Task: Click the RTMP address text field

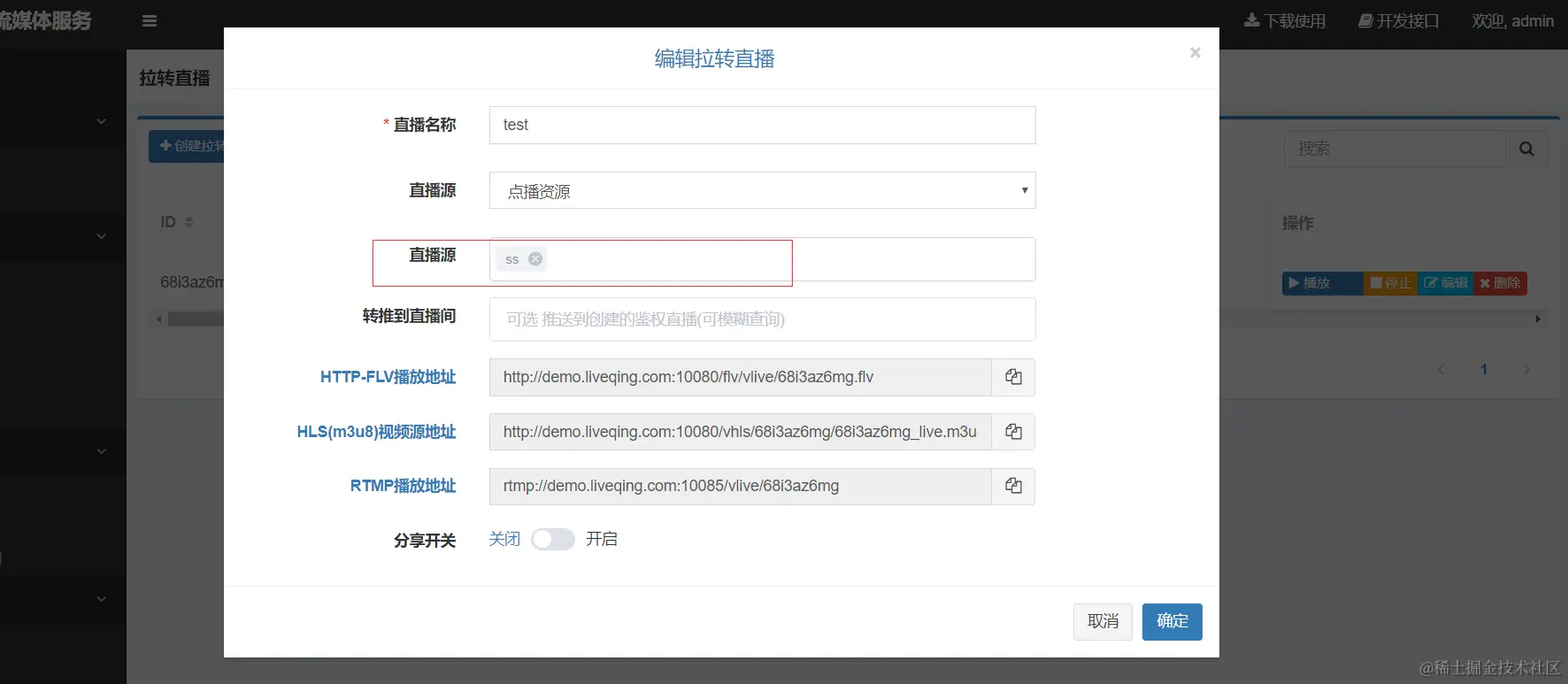Action: tap(740, 486)
